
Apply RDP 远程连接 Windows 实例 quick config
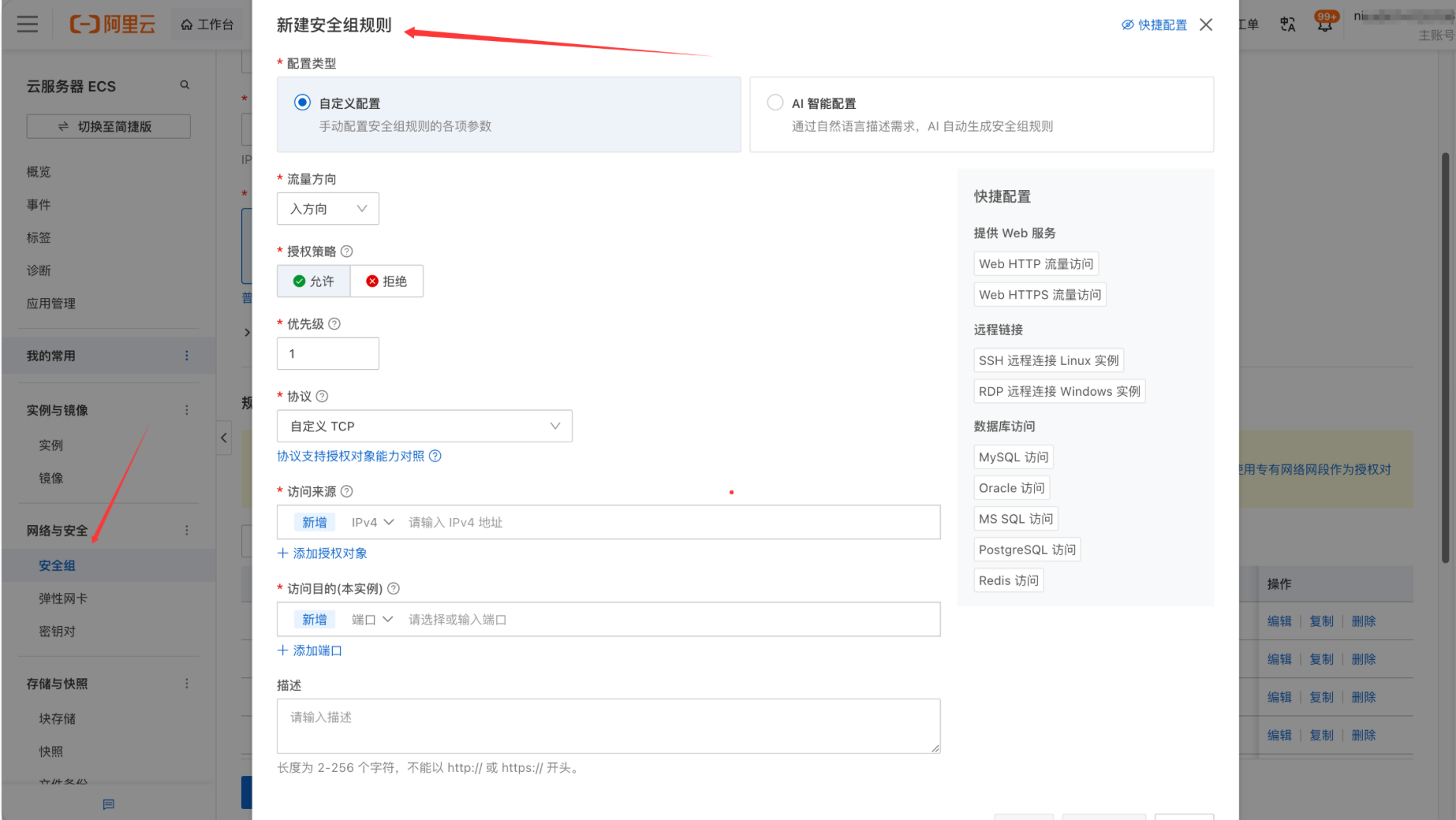point(1059,391)
